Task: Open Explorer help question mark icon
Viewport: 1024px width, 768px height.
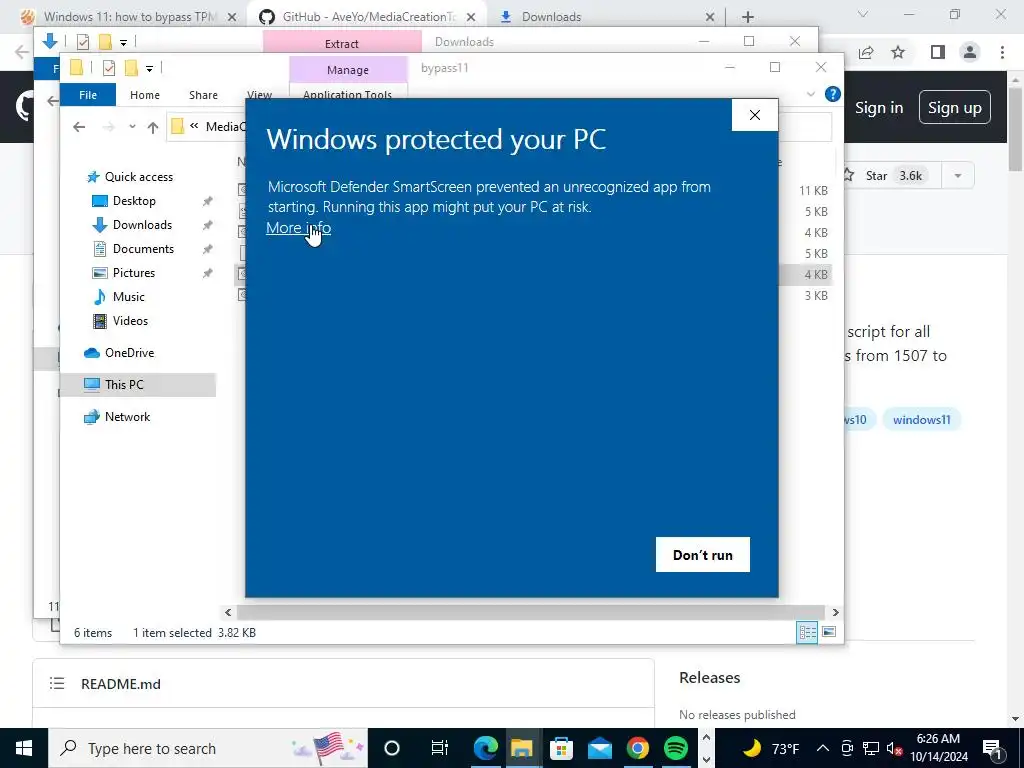Action: point(833,94)
